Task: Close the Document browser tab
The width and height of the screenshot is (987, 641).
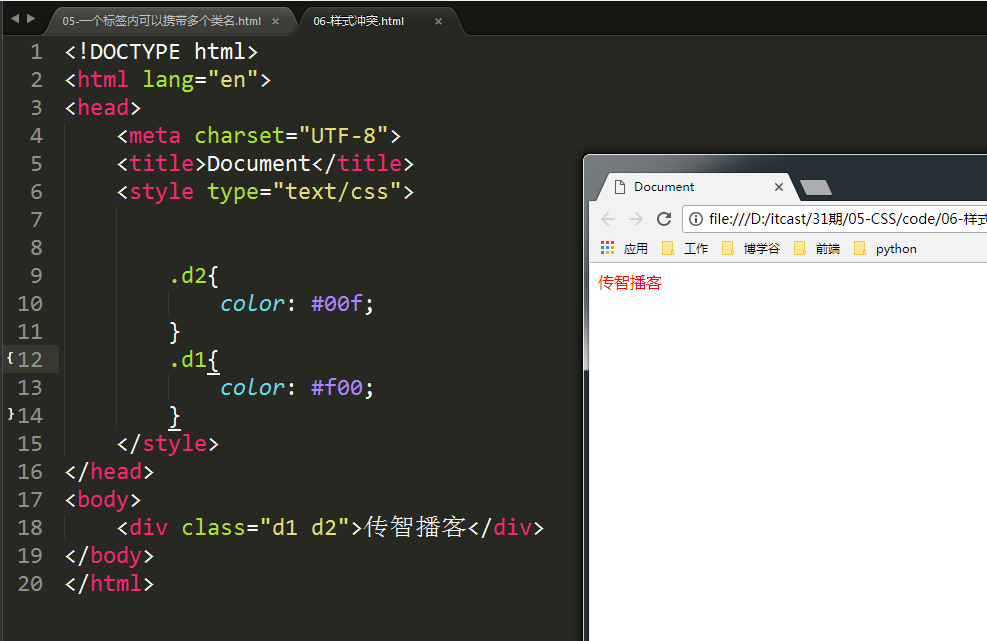Action: (x=779, y=187)
